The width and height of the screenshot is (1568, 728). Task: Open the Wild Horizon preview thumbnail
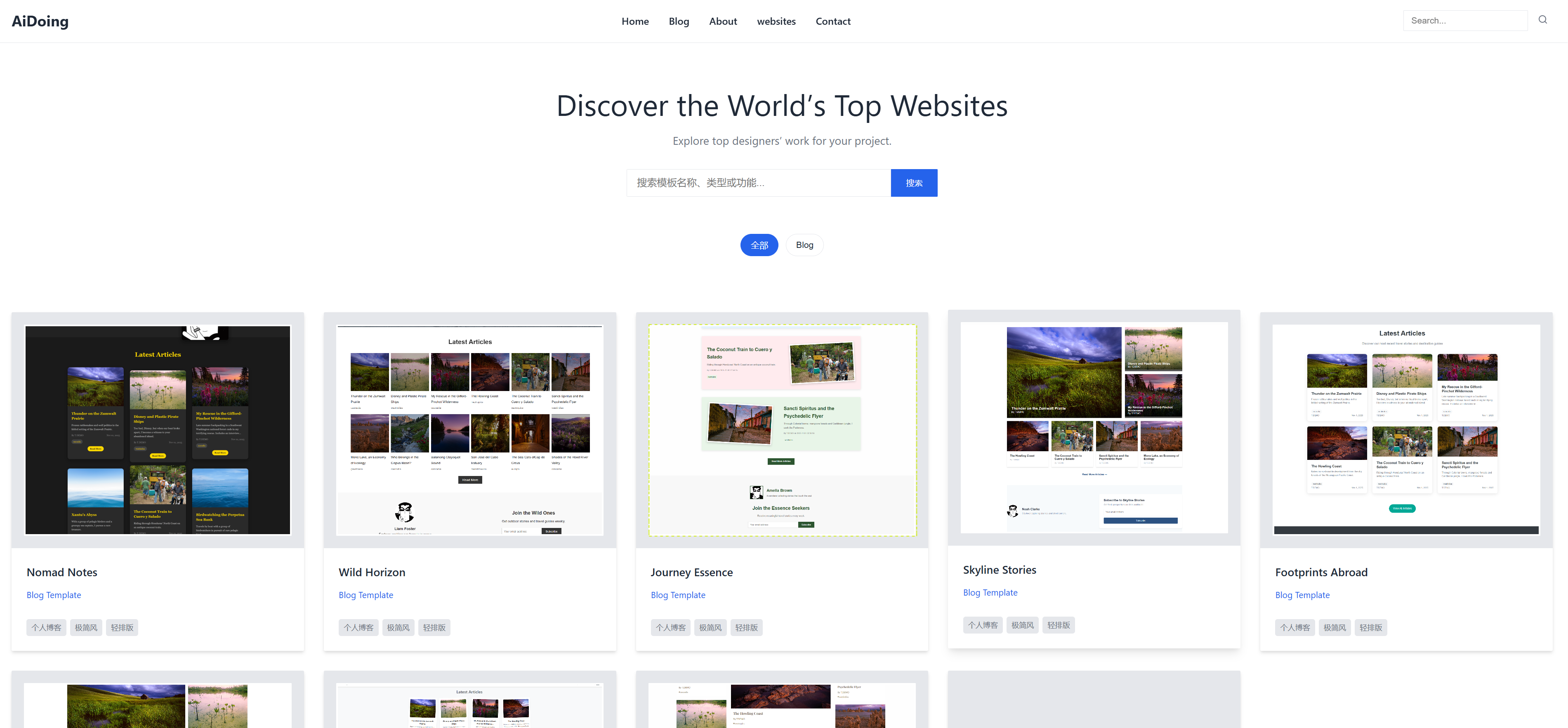(x=469, y=430)
